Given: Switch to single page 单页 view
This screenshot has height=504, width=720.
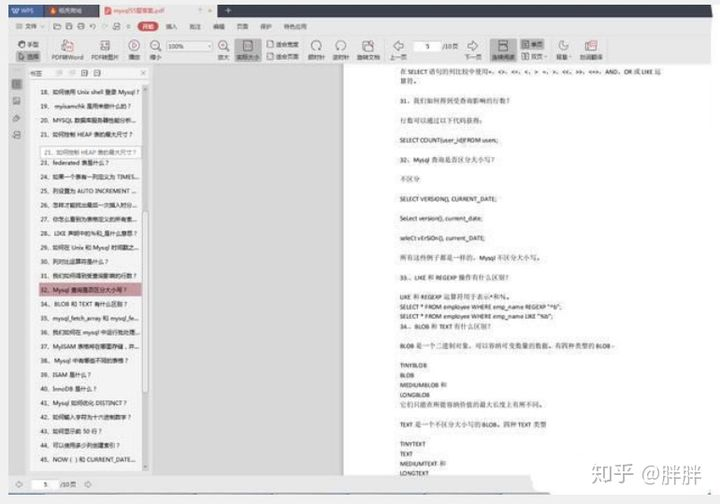Looking at the screenshot, I should [x=532, y=44].
